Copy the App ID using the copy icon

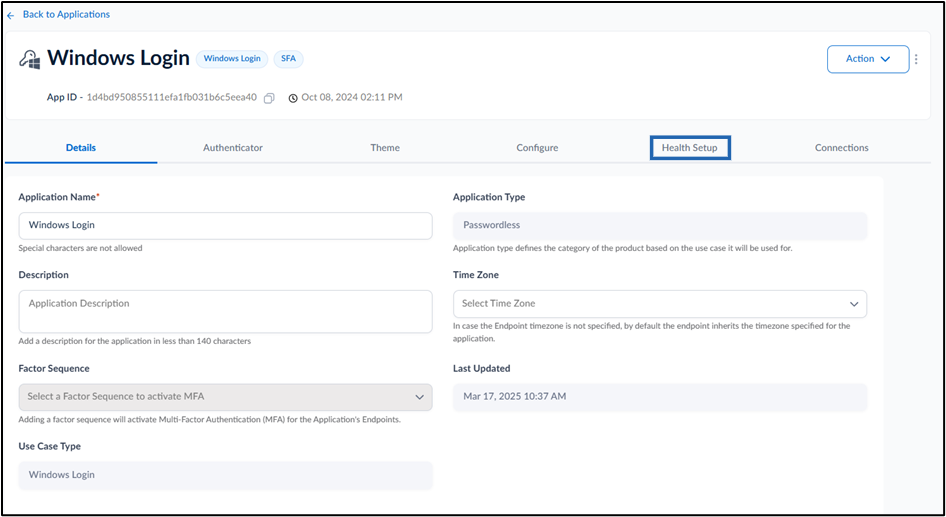coord(269,98)
